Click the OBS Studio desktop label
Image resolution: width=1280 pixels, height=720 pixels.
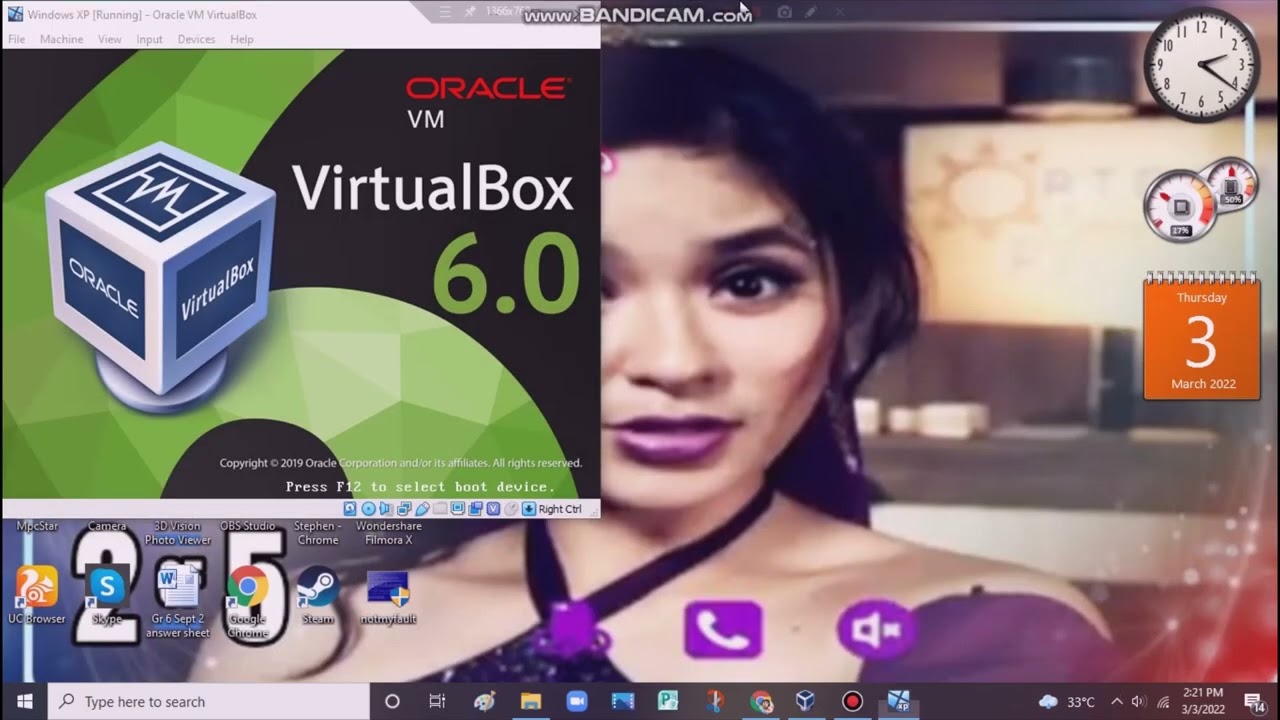(x=248, y=526)
